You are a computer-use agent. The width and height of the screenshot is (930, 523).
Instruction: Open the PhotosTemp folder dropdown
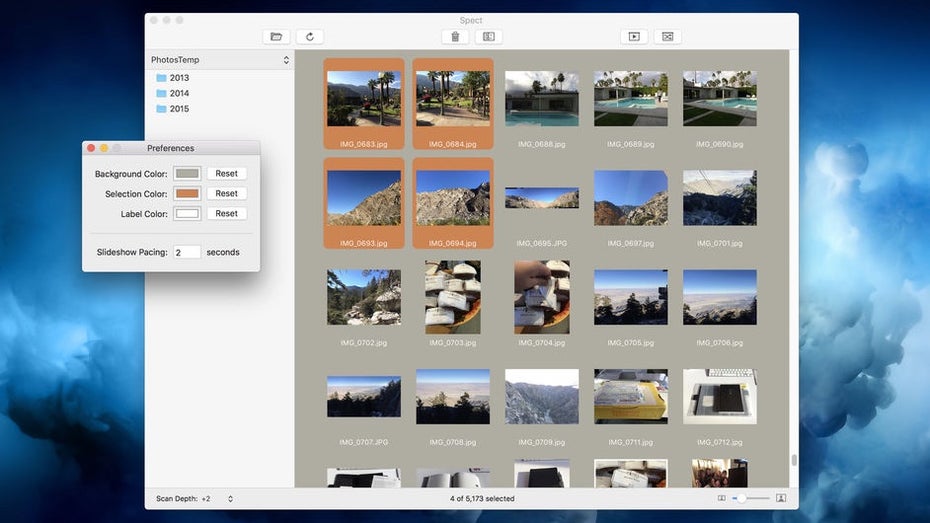tap(219, 60)
